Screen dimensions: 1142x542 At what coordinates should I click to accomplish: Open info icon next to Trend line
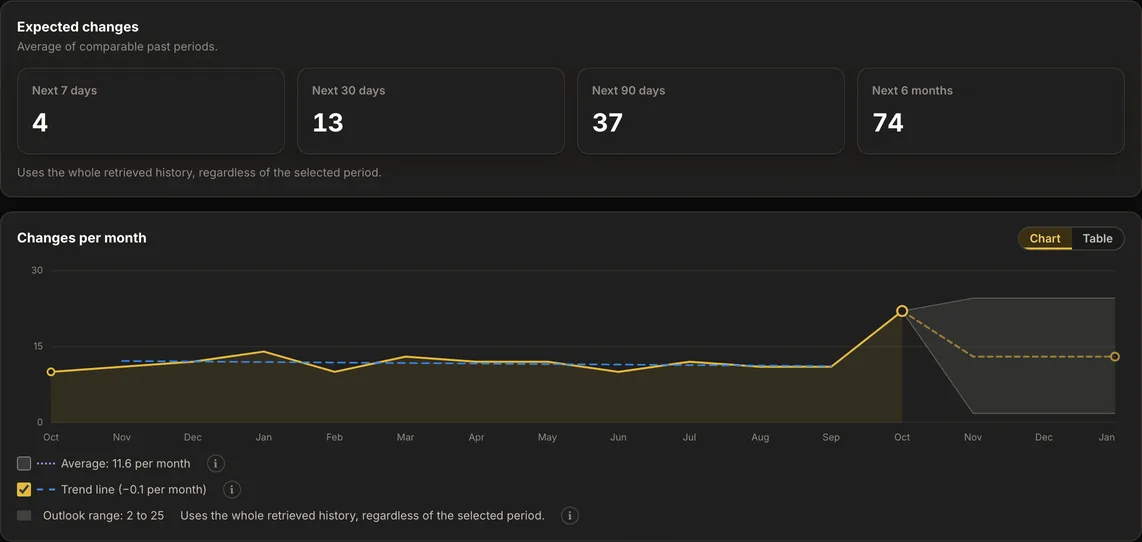coord(232,490)
